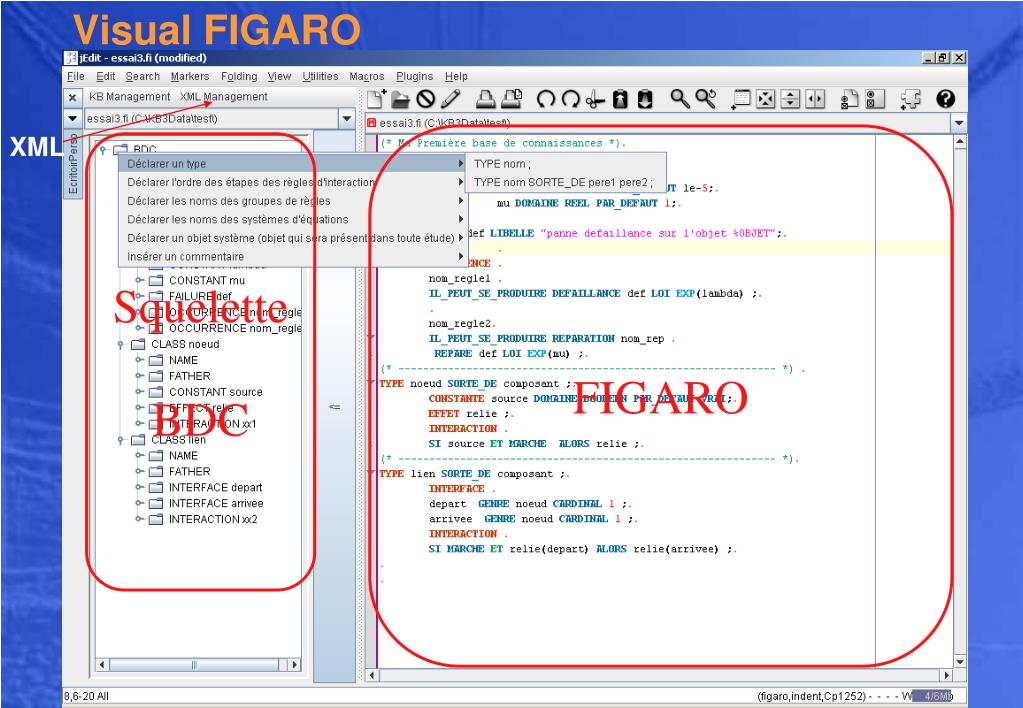Click the Global Options icon

point(875,99)
